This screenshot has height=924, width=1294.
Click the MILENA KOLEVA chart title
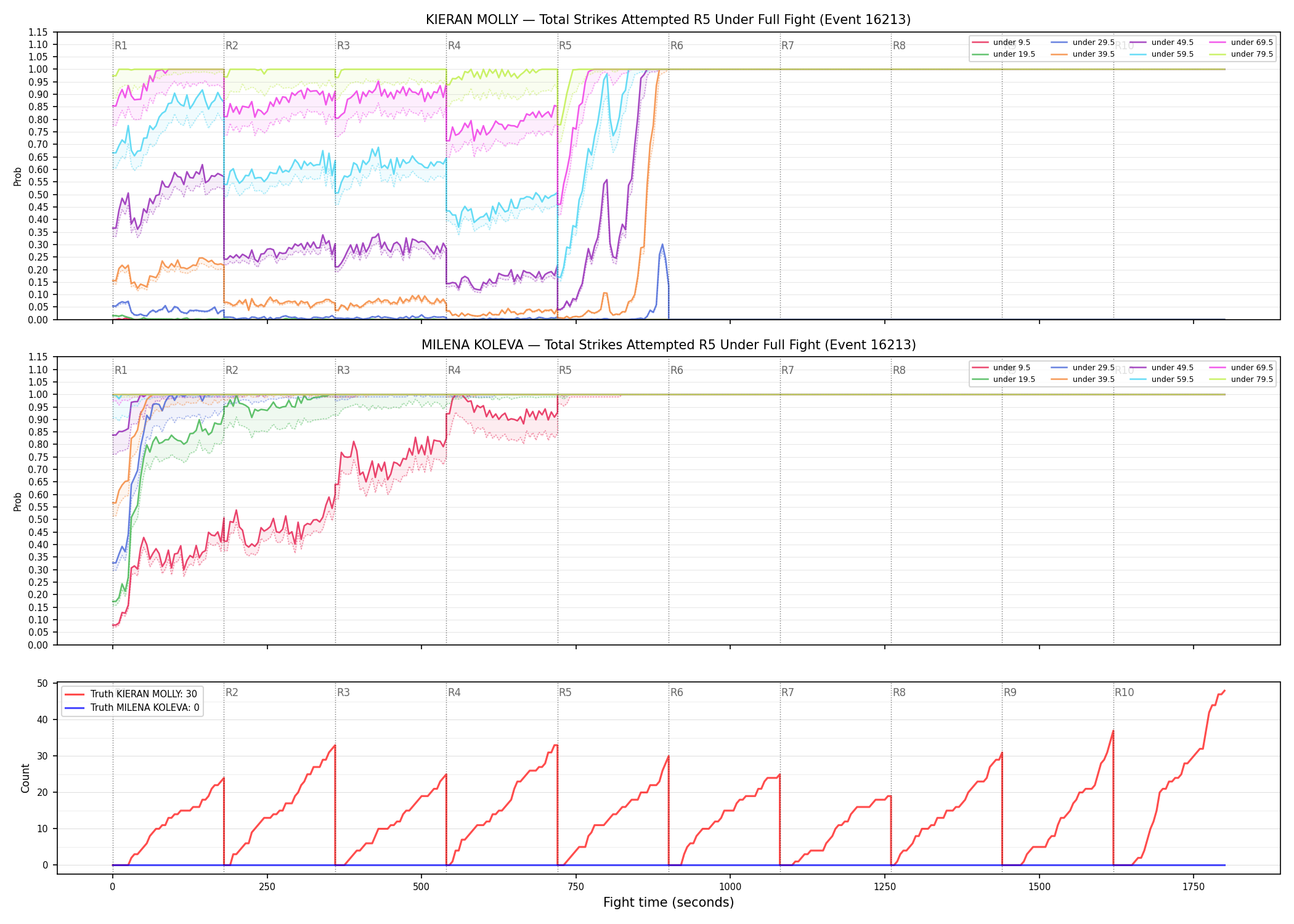(x=668, y=345)
